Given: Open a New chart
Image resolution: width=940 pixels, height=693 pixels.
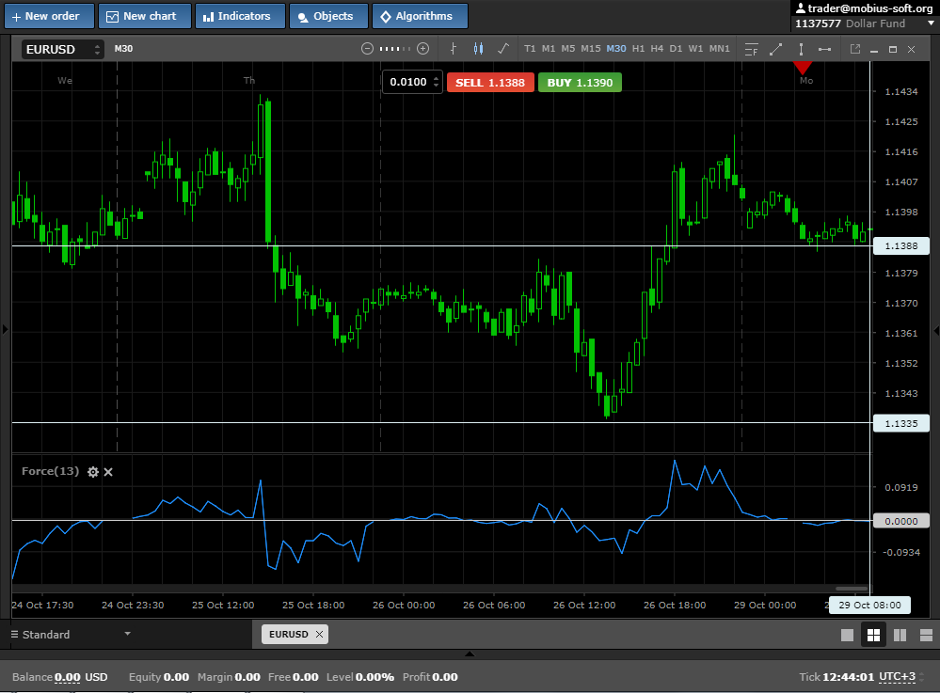Looking at the screenshot, I should (x=144, y=16).
